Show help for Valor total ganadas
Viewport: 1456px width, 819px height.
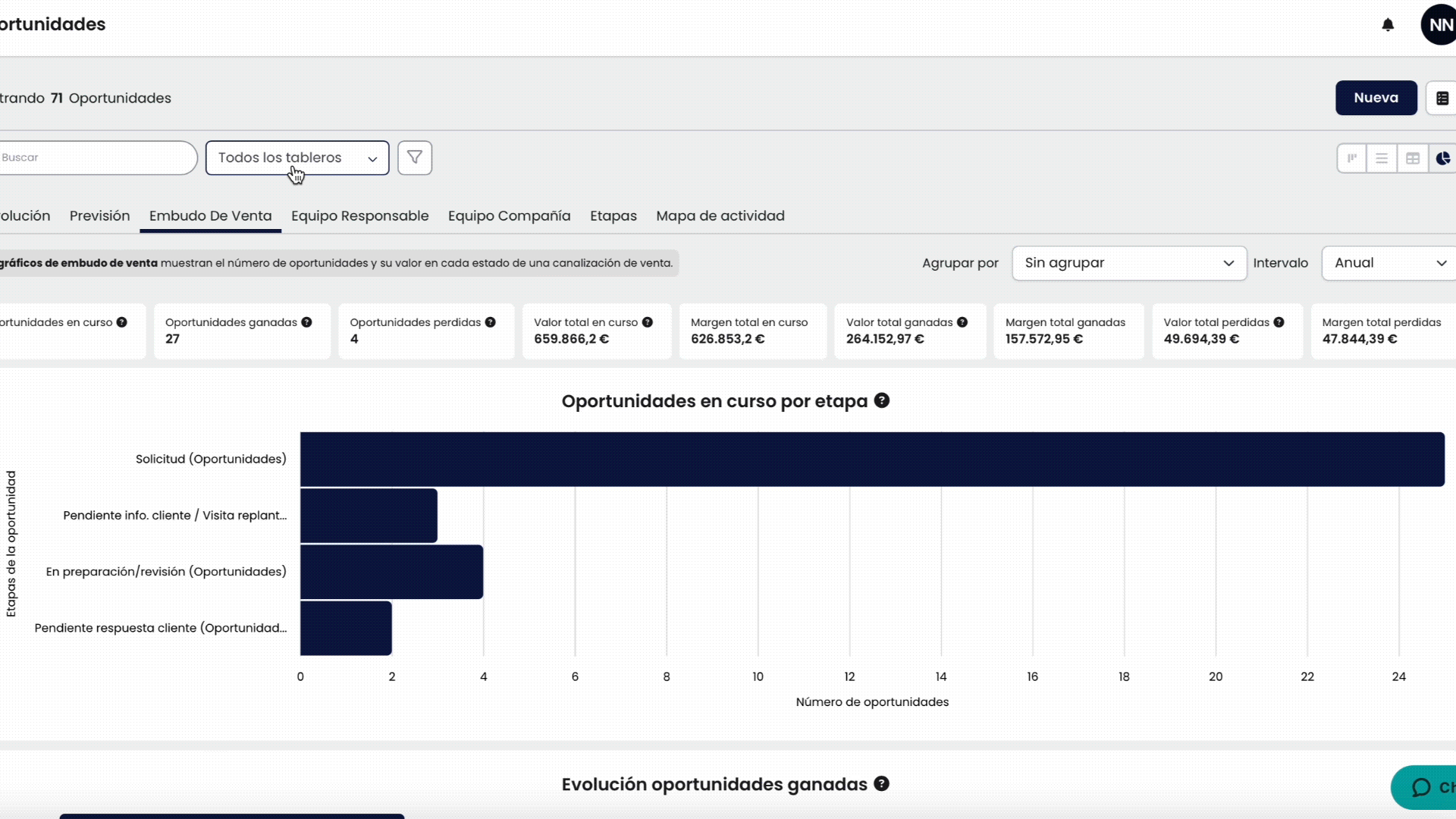click(962, 322)
